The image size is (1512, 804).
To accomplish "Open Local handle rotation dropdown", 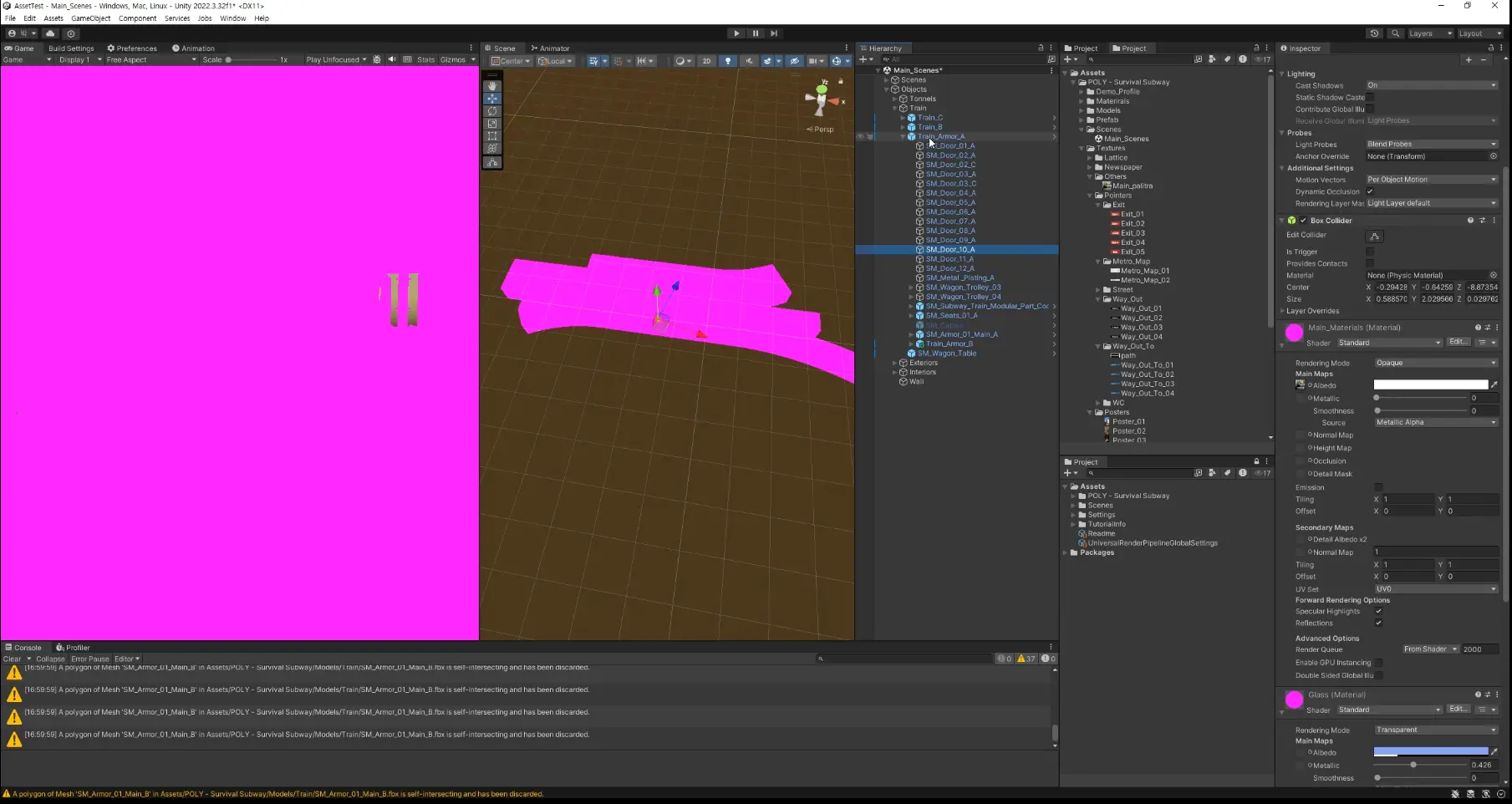I will coord(557,61).
